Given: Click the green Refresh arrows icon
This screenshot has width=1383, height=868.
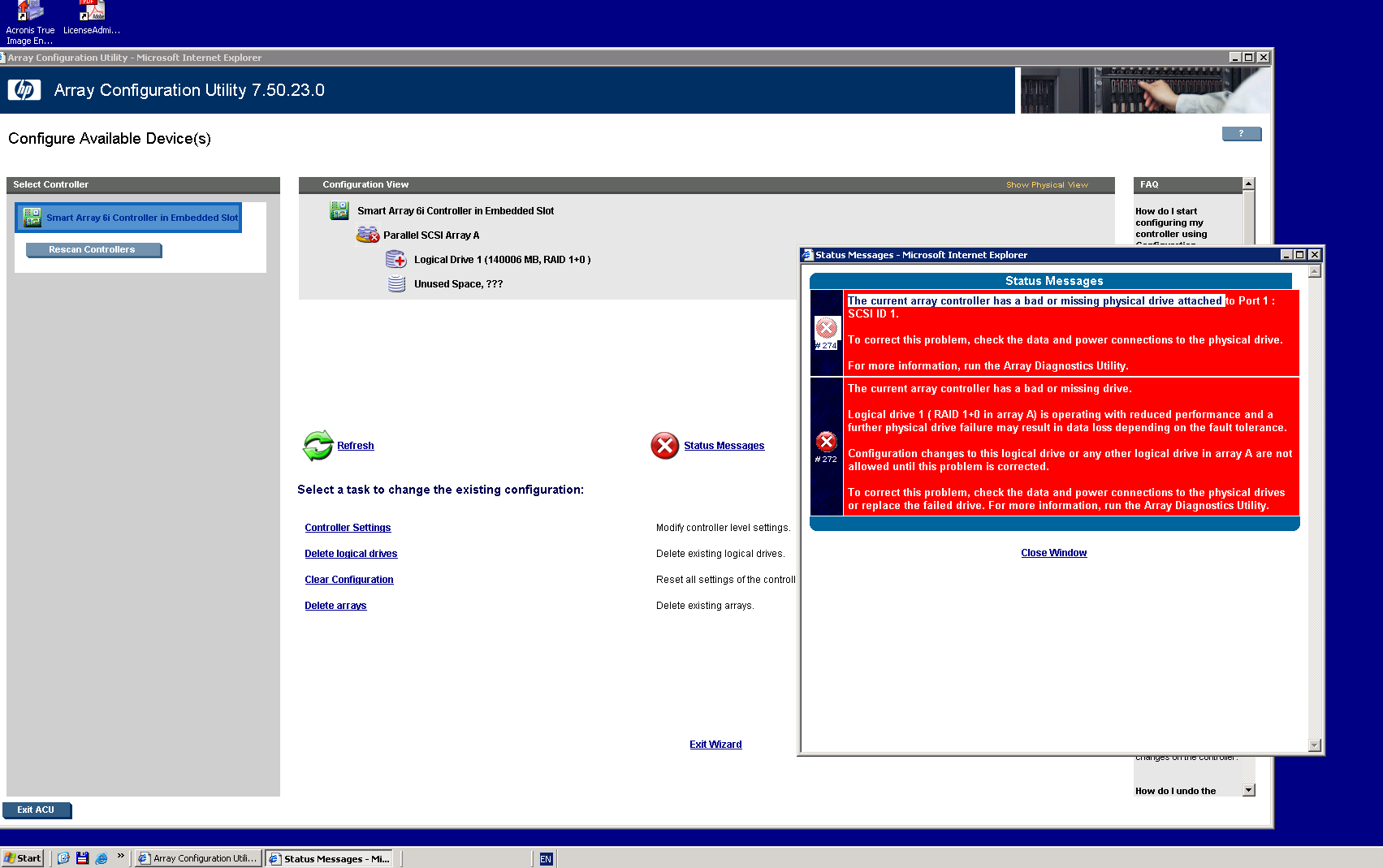Looking at the screenshot, I should [318, 445].
